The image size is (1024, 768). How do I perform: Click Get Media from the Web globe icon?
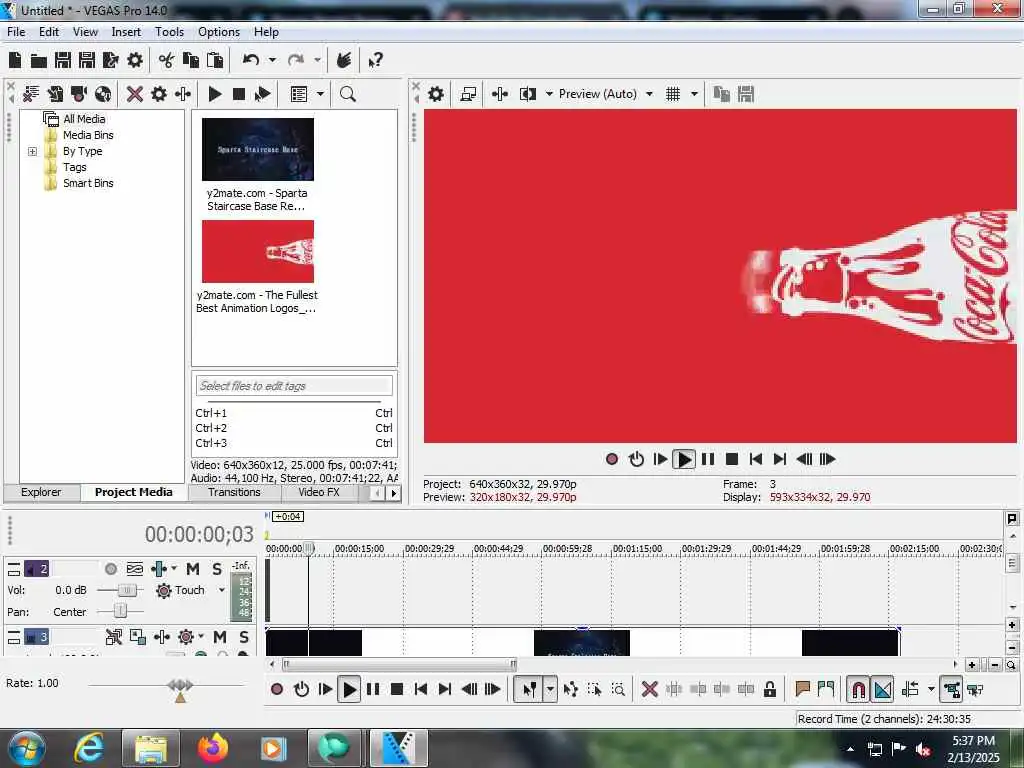point(103,94)
